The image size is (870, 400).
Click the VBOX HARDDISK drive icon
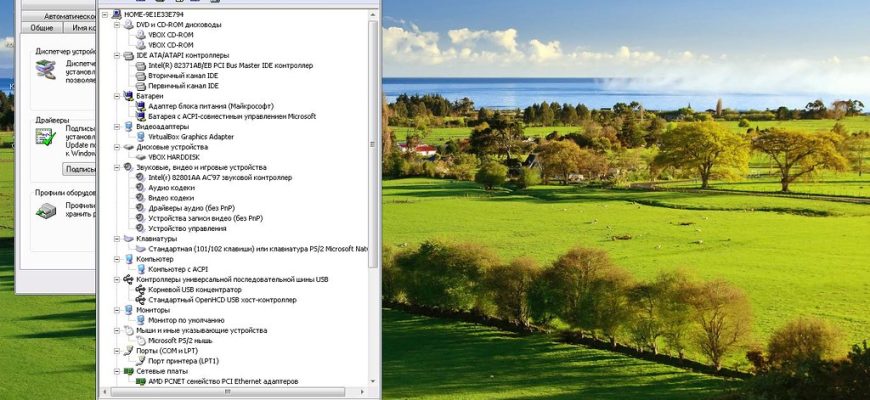coord(140,157)
